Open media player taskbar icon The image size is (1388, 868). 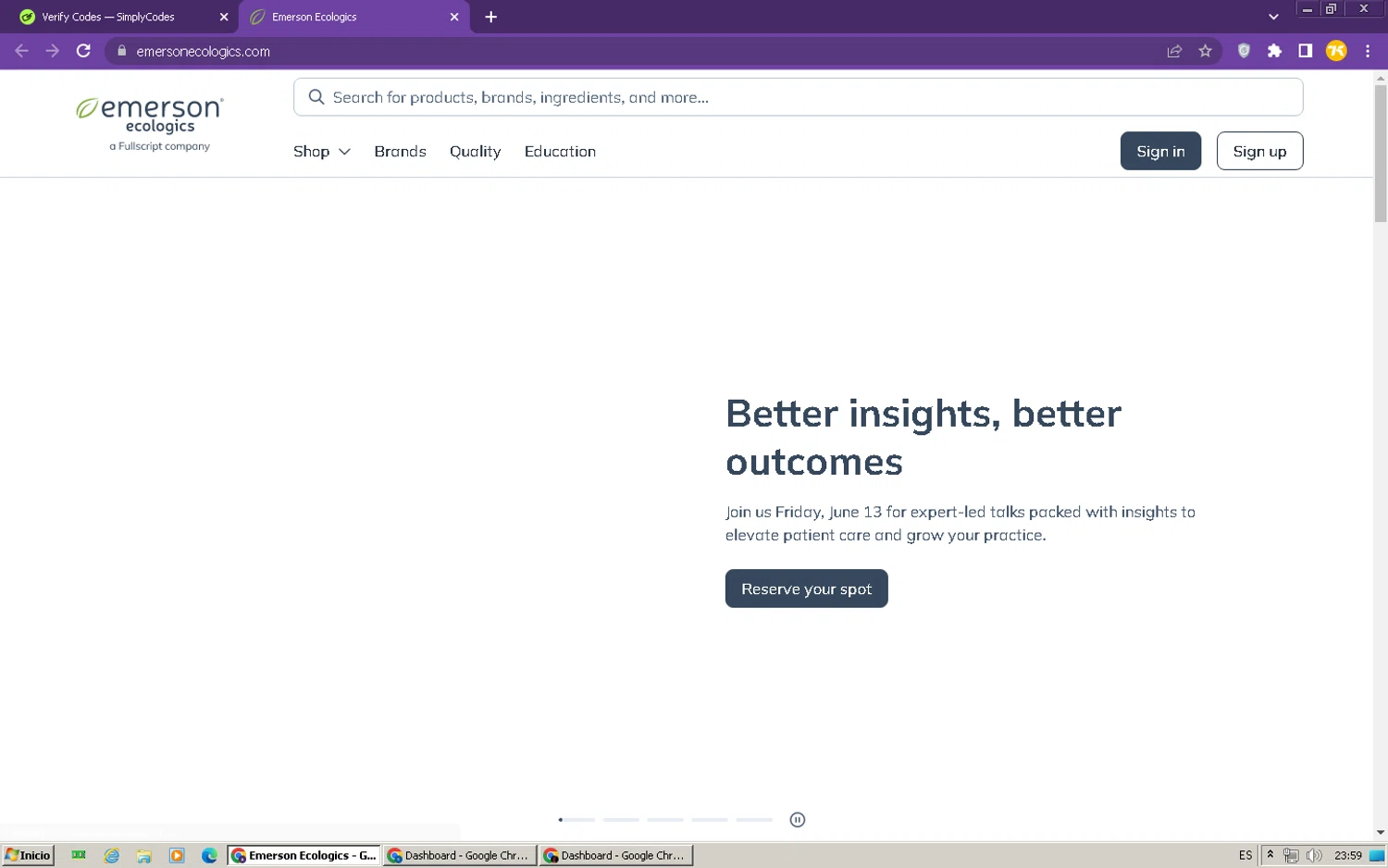coord(177,855)
